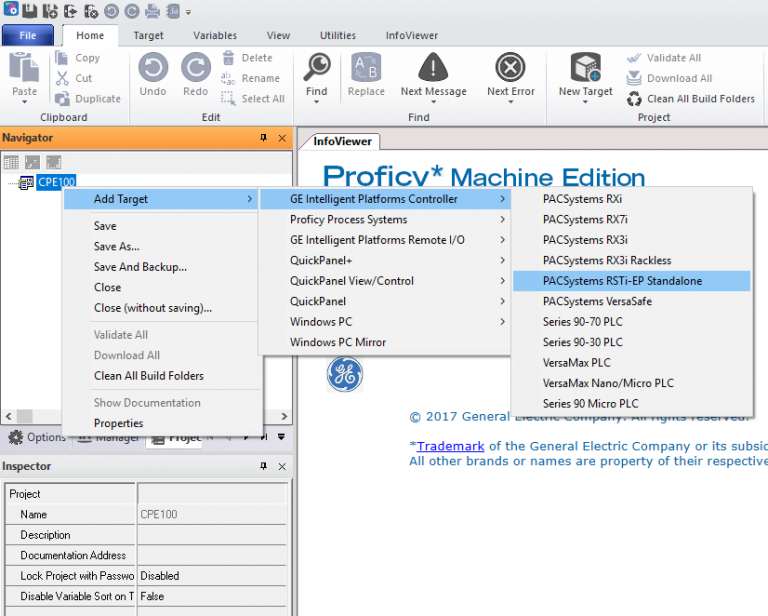Choose Save And Backup from context menu

tap(140, 267)
